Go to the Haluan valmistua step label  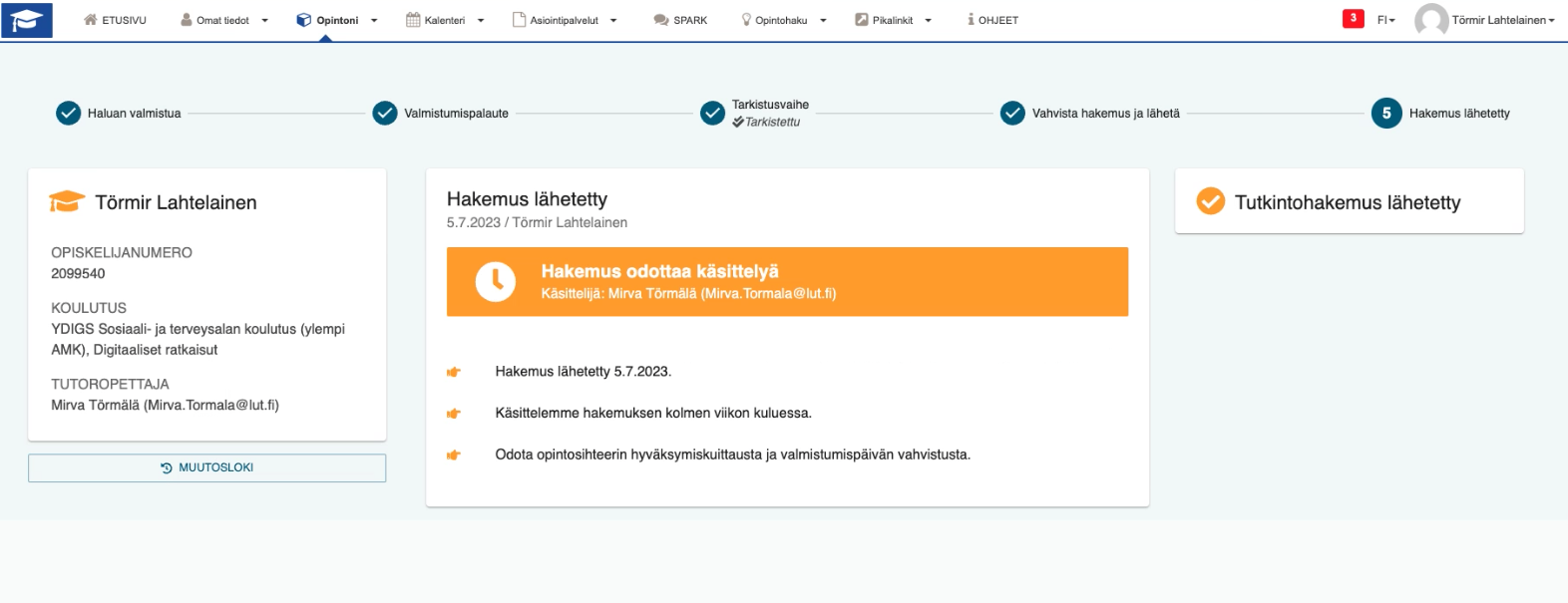[x=135, y=114]
